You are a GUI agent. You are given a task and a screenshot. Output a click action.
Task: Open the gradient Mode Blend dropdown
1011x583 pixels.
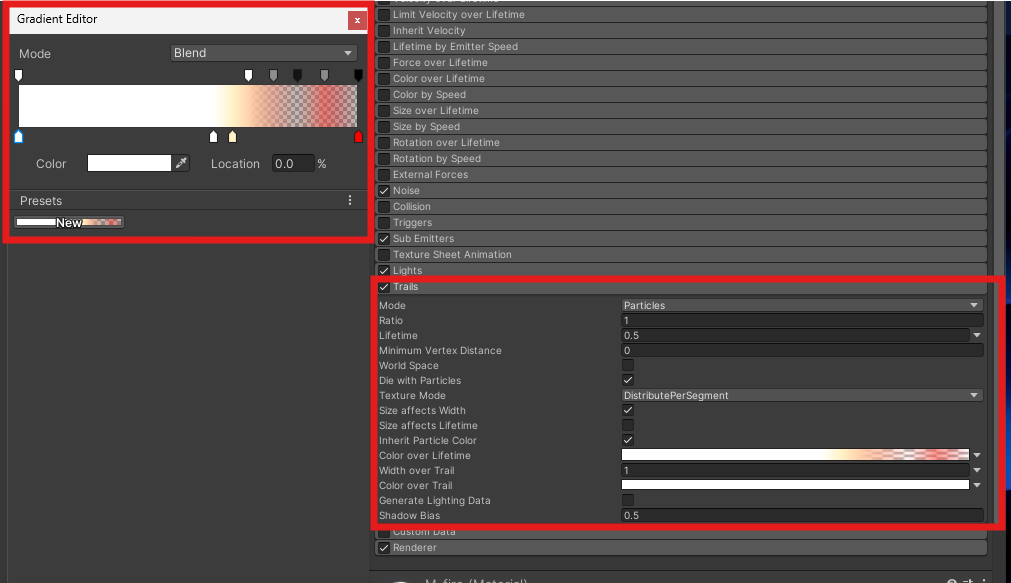tap(263, 53)
